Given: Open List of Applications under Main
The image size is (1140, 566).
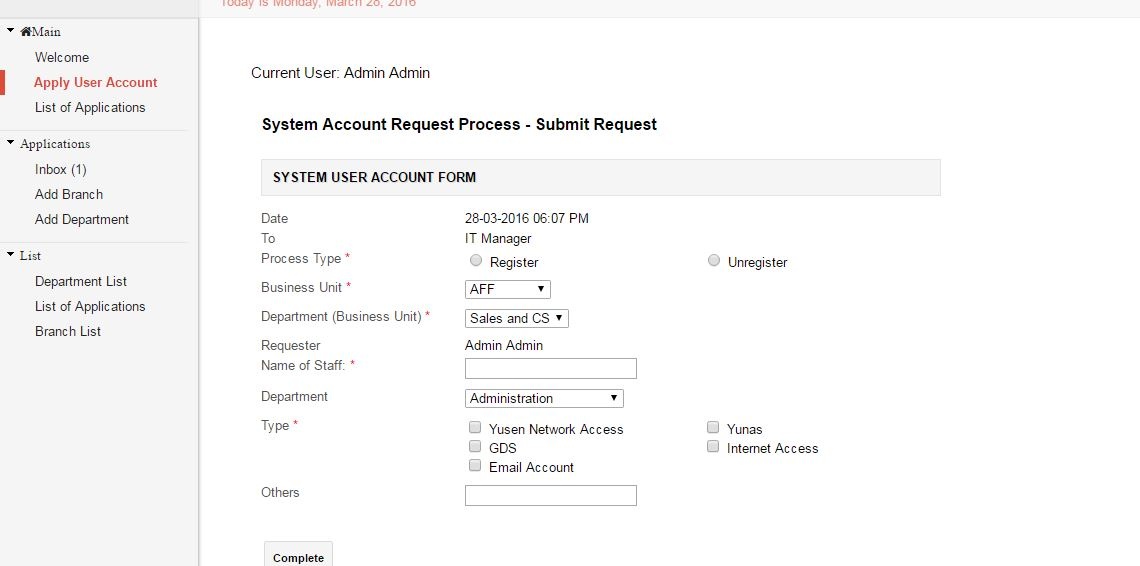Looking at the screenshot, I should [90, 107].
